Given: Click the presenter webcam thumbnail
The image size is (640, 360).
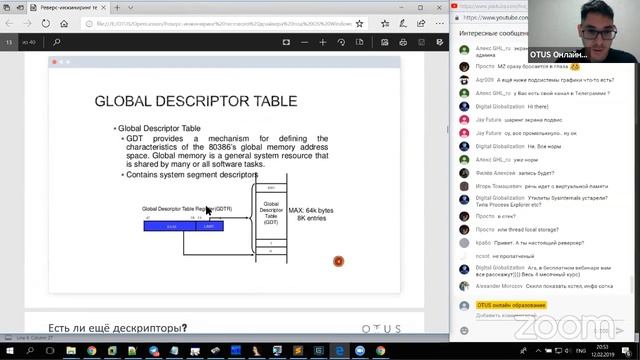Looking at the screenshot, I should coord(583,31).
